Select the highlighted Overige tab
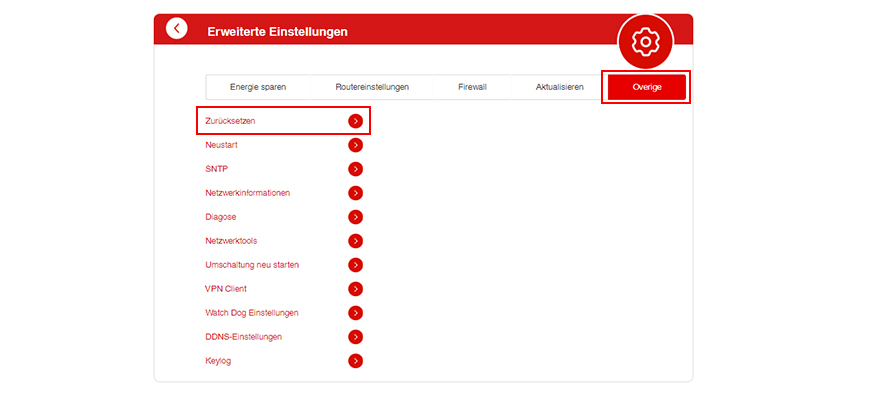The height and width of the screenshot is (400, 879). (647, 87)
